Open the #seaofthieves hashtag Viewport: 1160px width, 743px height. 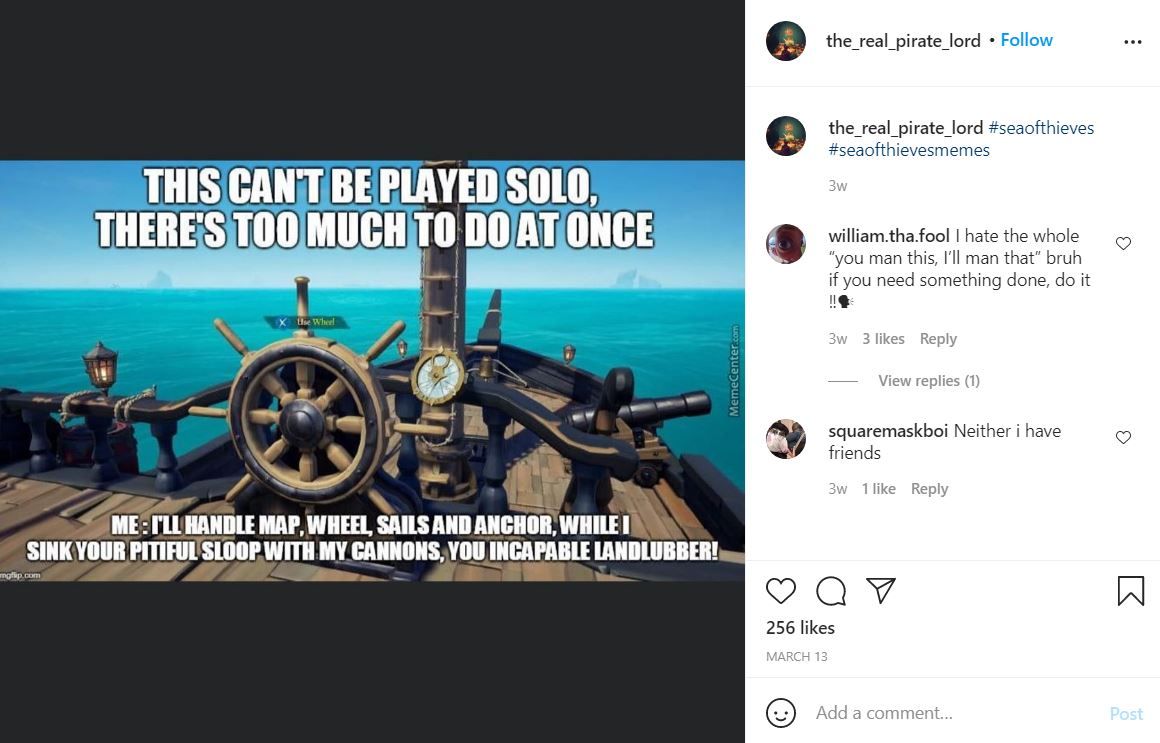(x=1041, y=127)
